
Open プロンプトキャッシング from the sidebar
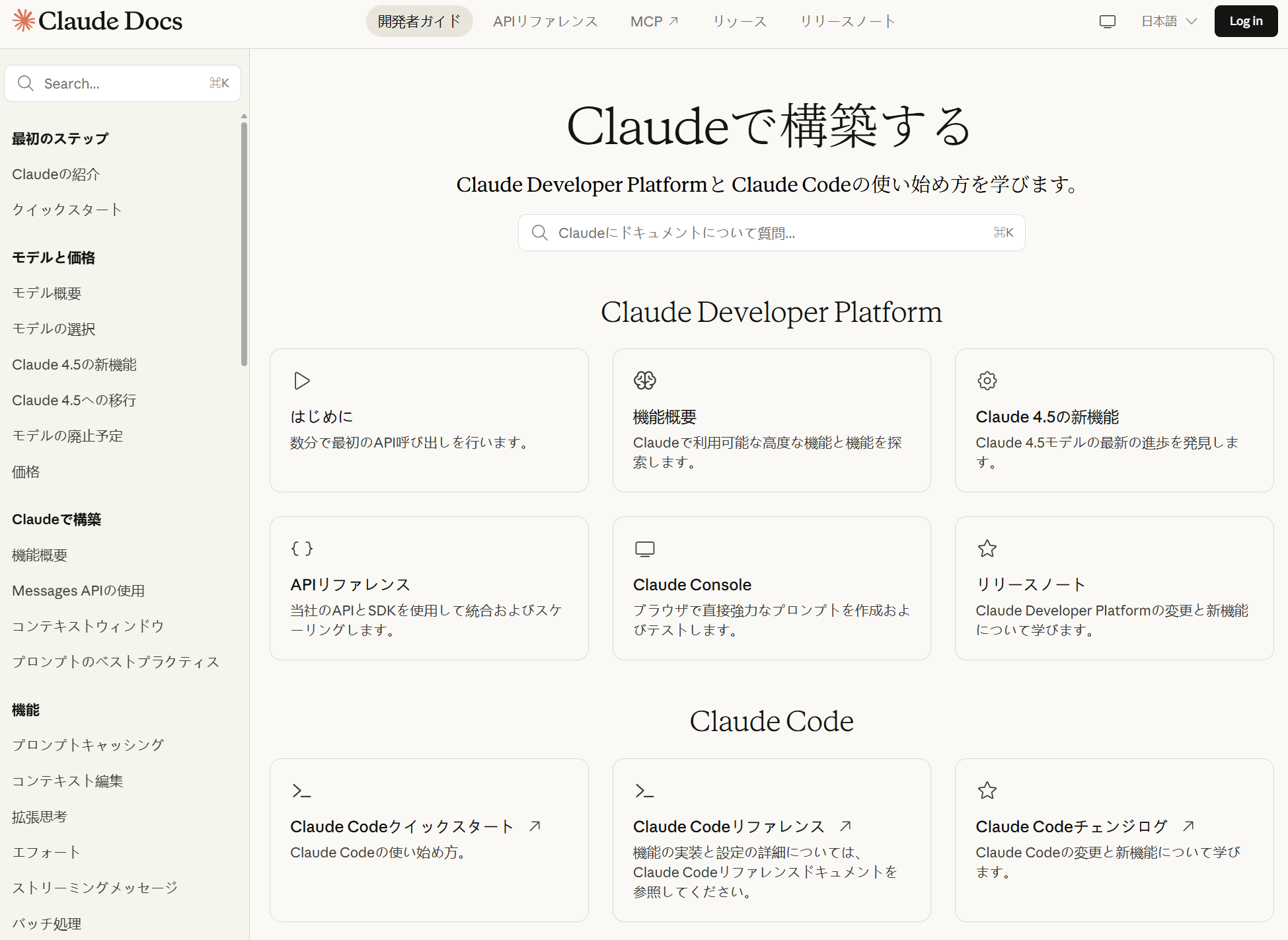point(88,745)
